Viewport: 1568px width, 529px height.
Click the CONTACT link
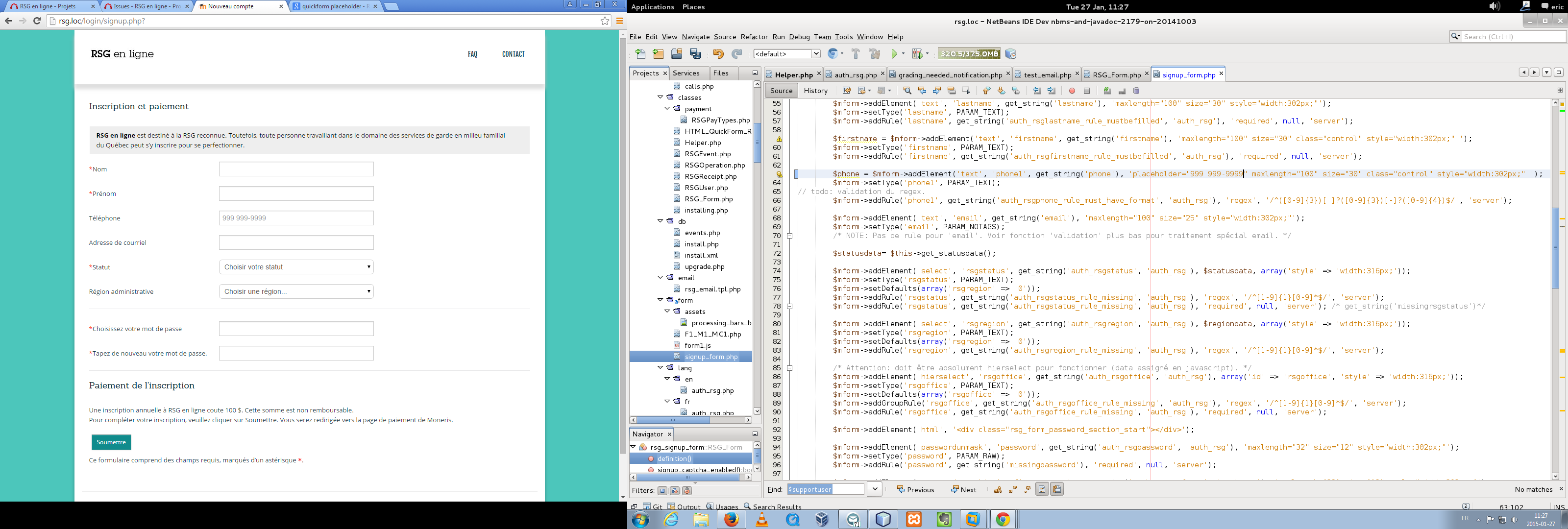pos(513,54)
